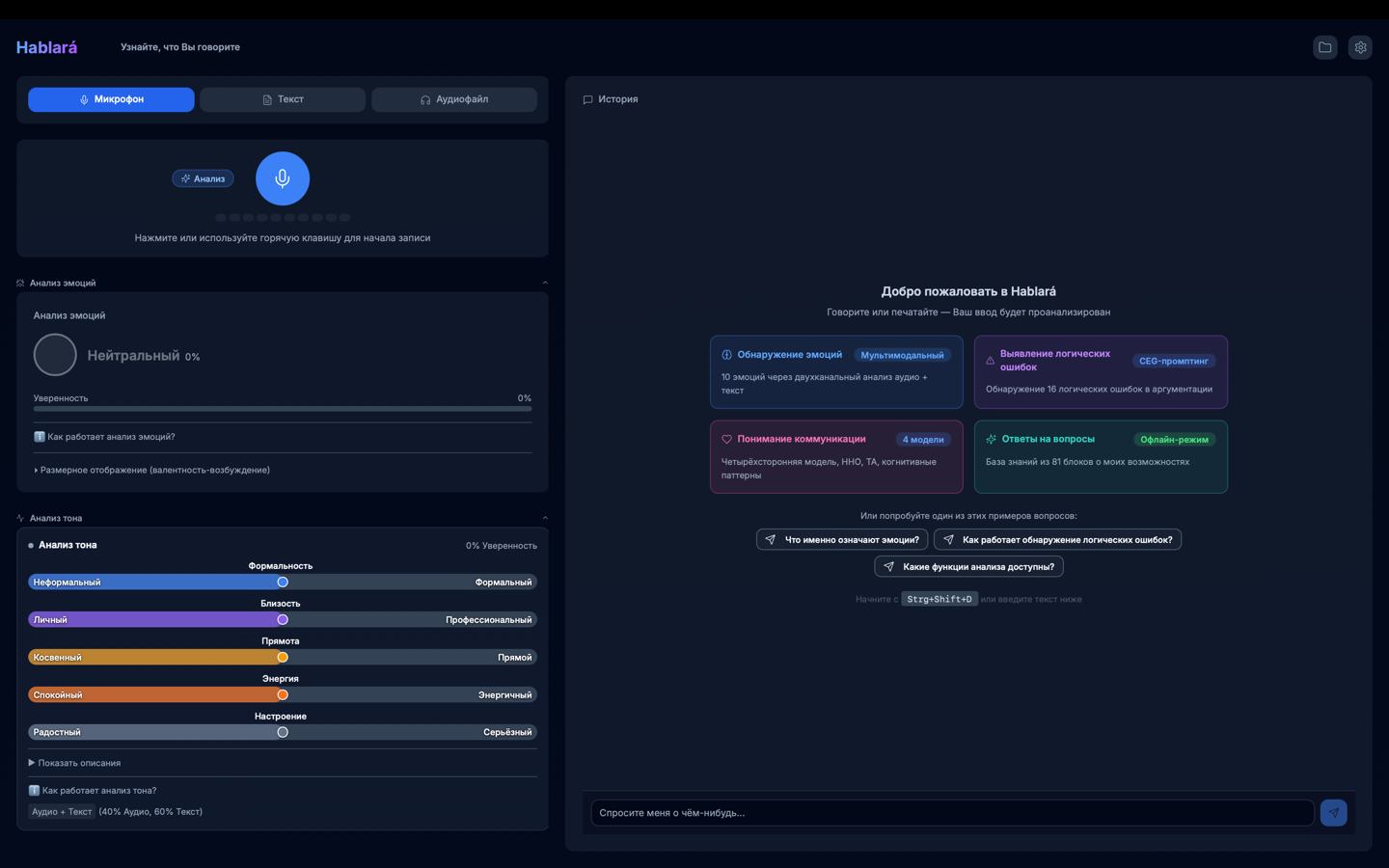
Task: Click 'Что именно означают эмоции?' suggestion
Action: coord(842,540)
